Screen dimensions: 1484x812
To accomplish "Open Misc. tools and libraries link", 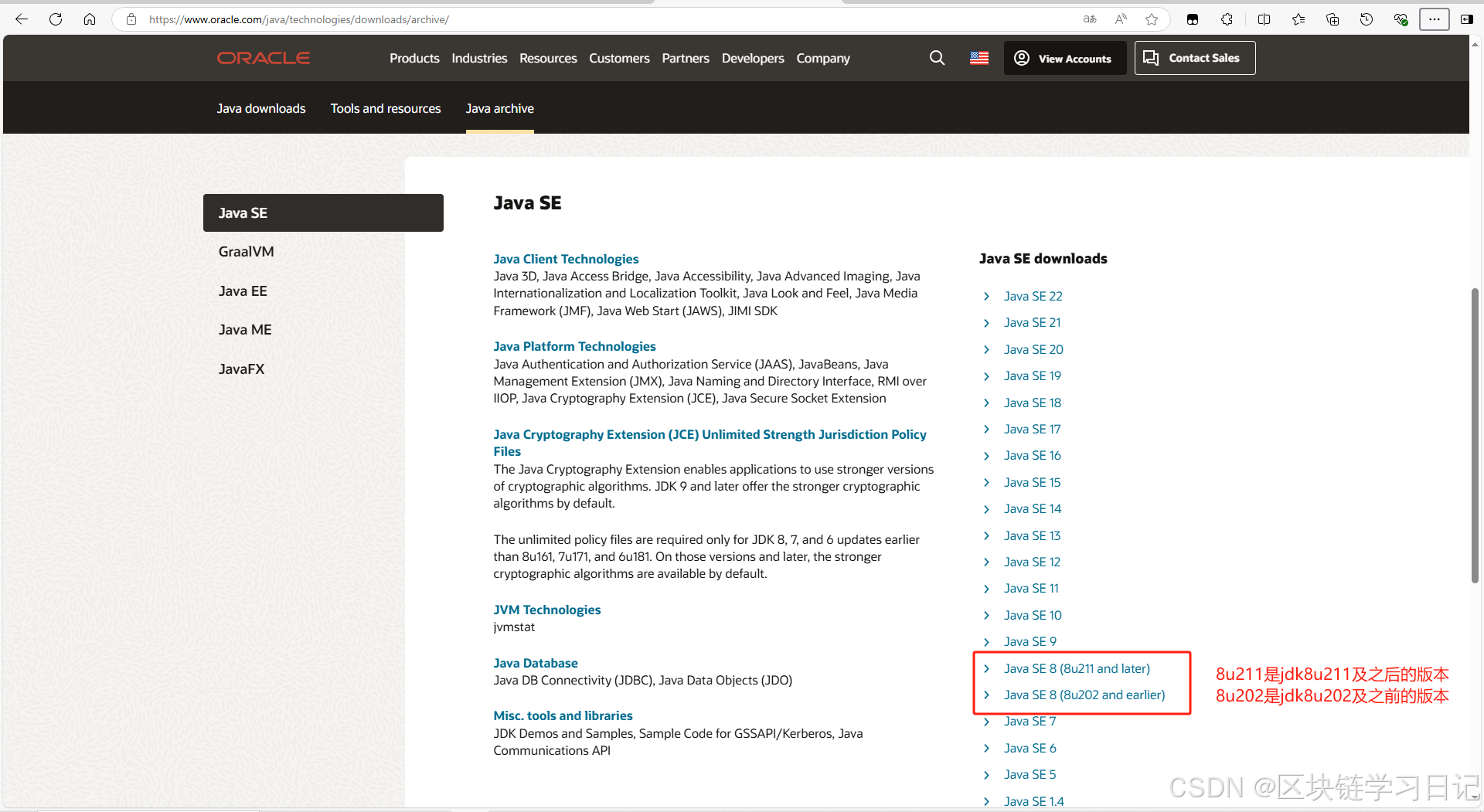I will 563,715.
